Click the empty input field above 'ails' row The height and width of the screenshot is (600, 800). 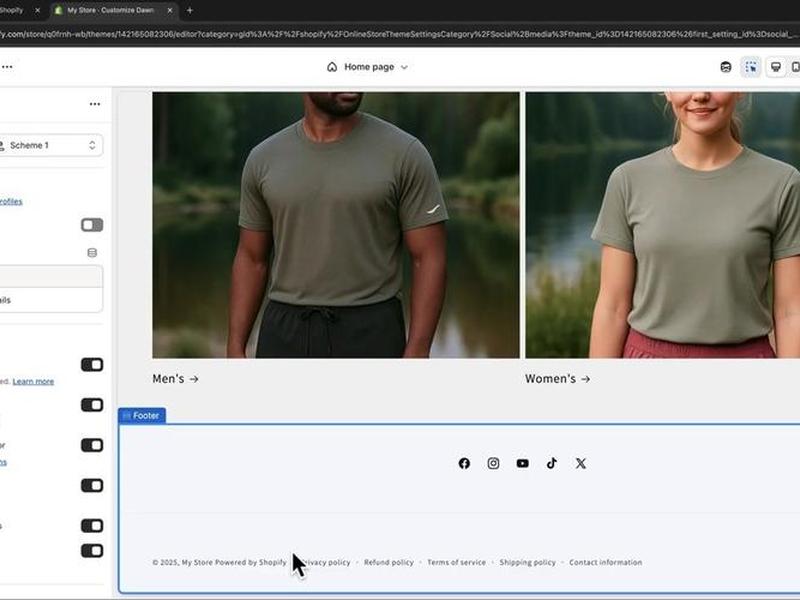tap(51, 277)
